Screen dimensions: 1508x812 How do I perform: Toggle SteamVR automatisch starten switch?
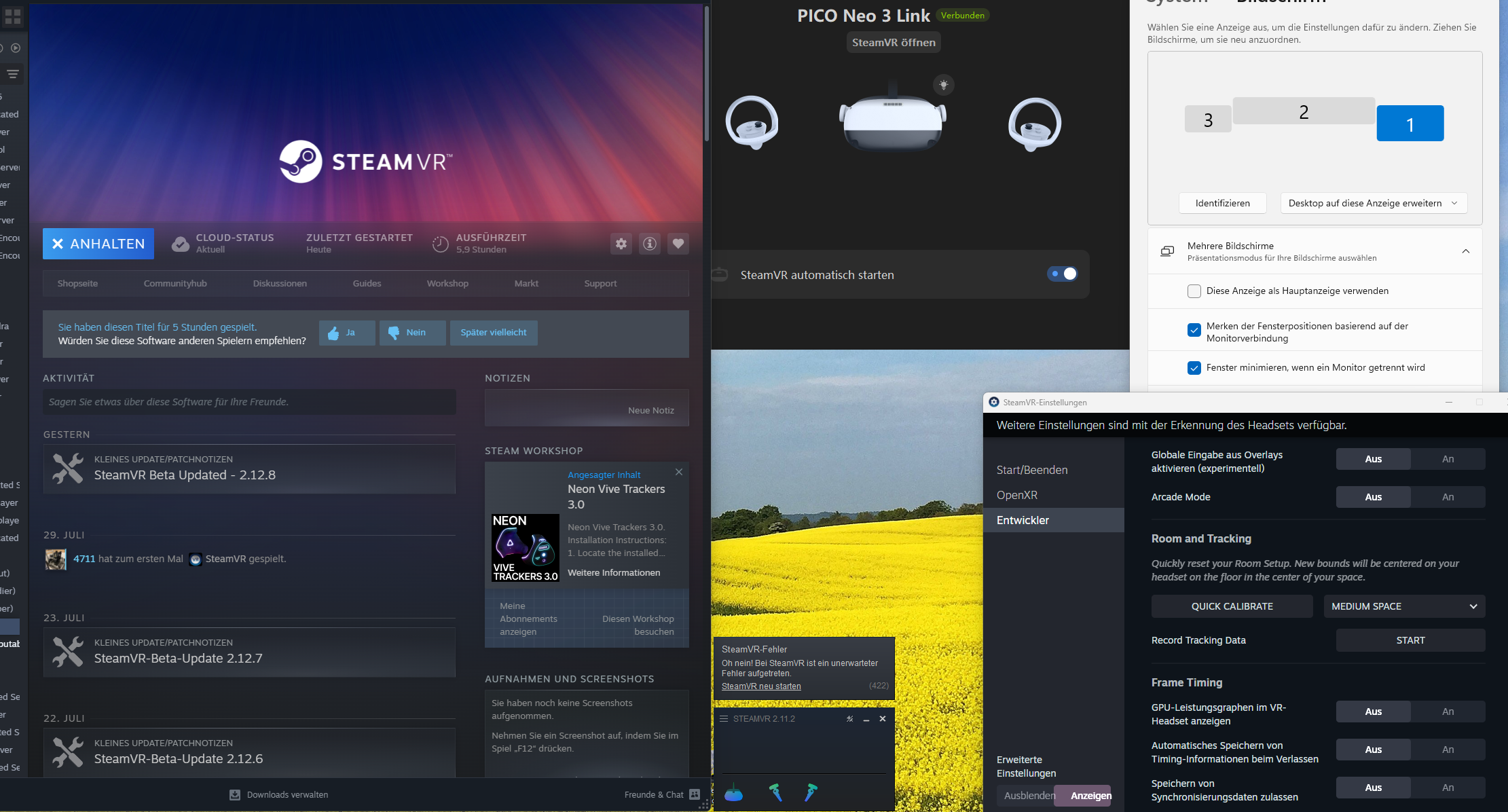(1062, 274)
